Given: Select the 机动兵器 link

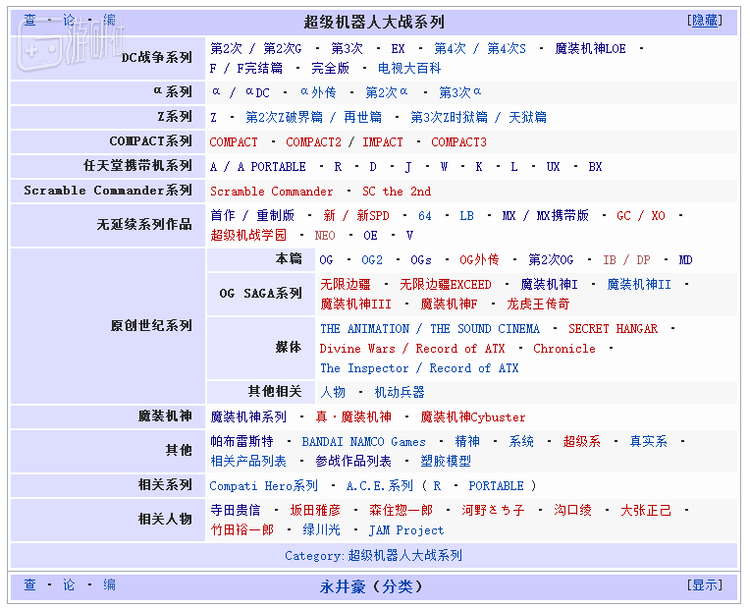Looking at the screenshot, I should 399,392.
